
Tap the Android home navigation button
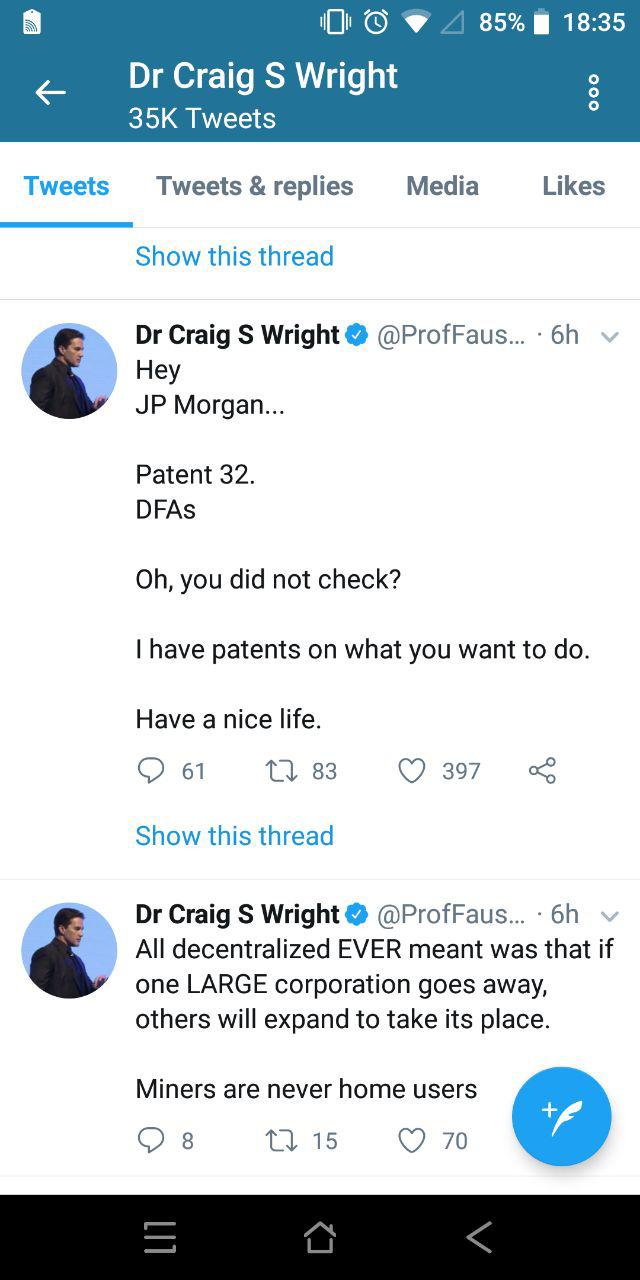(320, 1238)
